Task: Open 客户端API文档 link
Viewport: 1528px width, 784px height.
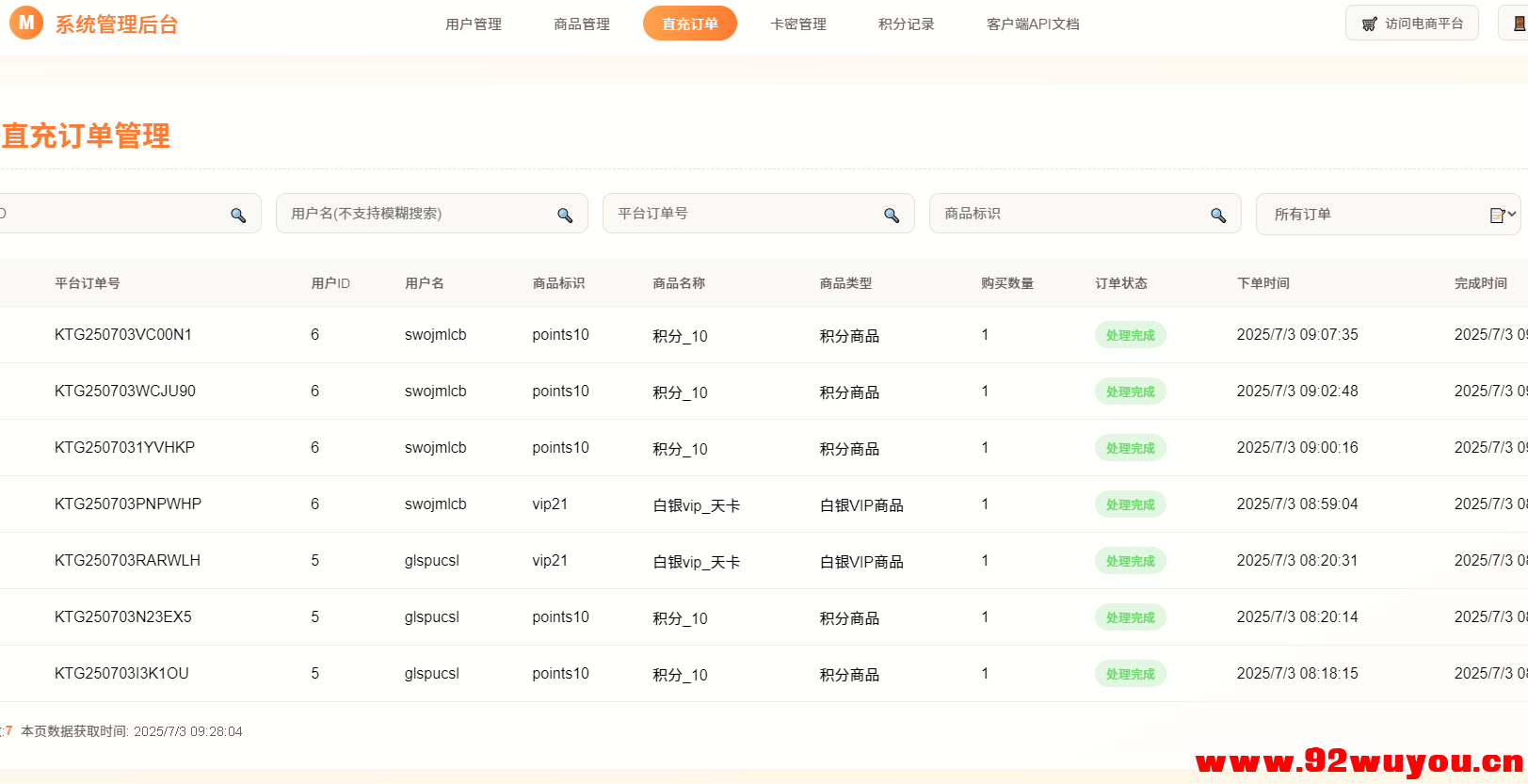Action: coord(1033,24)
